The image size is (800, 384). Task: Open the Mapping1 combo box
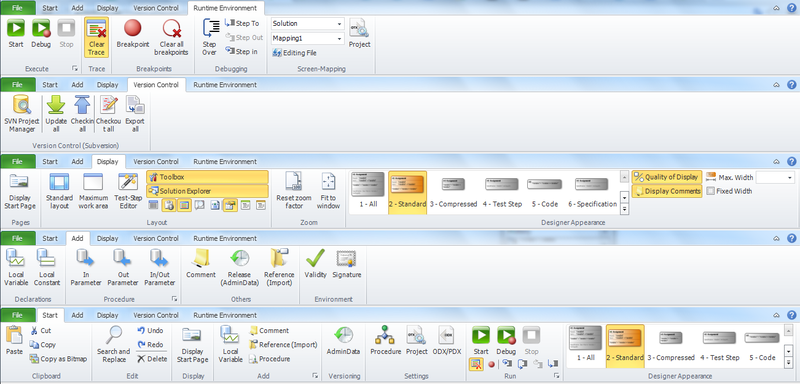[308, 38]
